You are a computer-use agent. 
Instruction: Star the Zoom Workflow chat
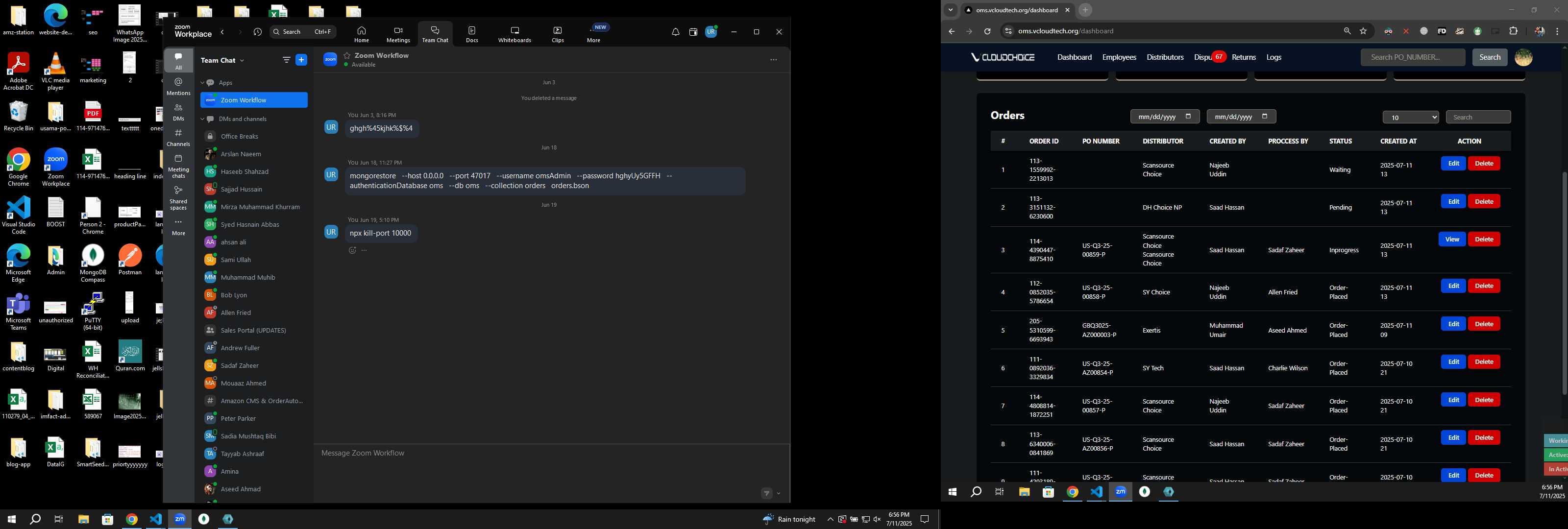click(x=347, y=55)
